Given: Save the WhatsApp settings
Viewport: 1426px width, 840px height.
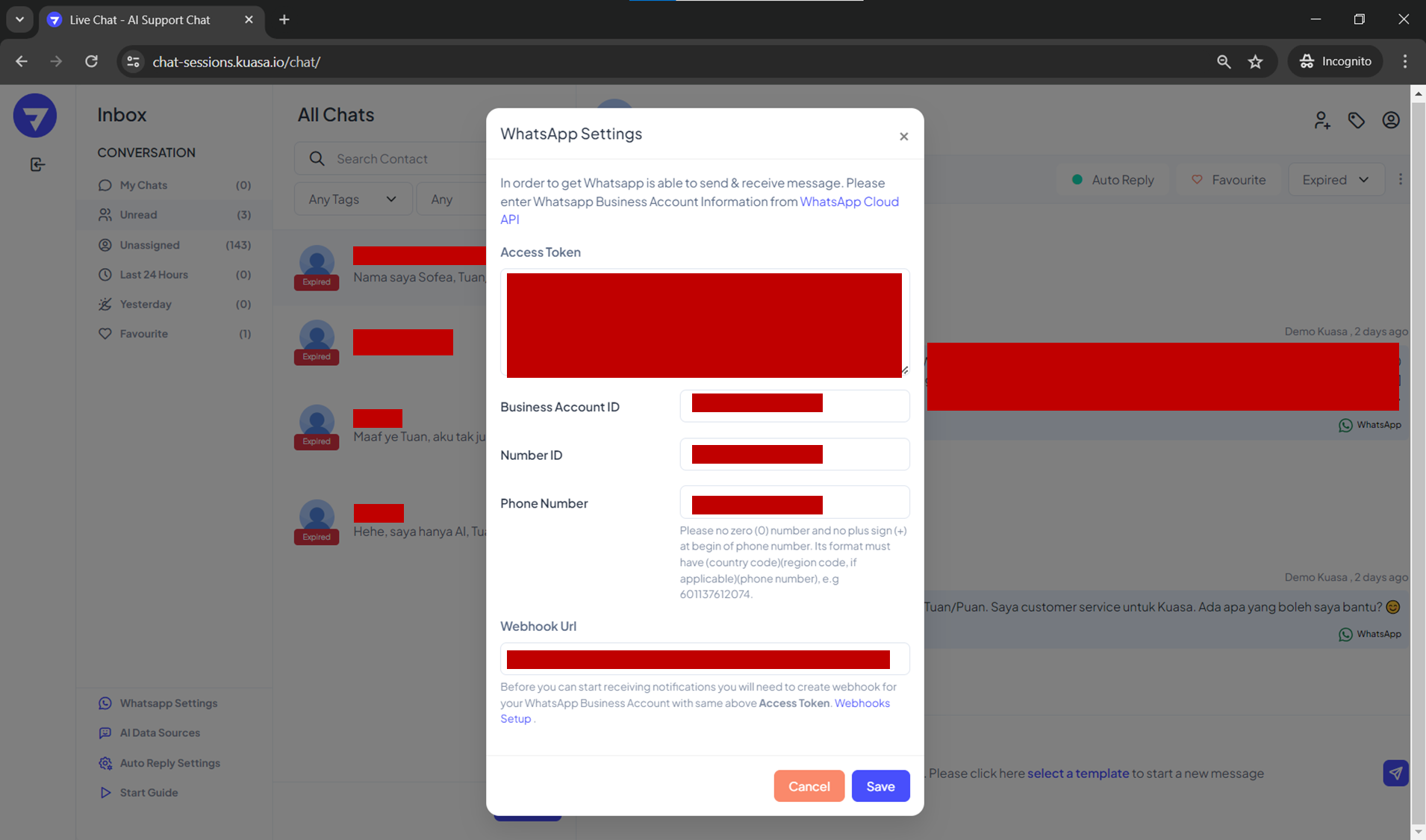Looking at the screenshot, I should pyautogui.click(x=880, y=786).
